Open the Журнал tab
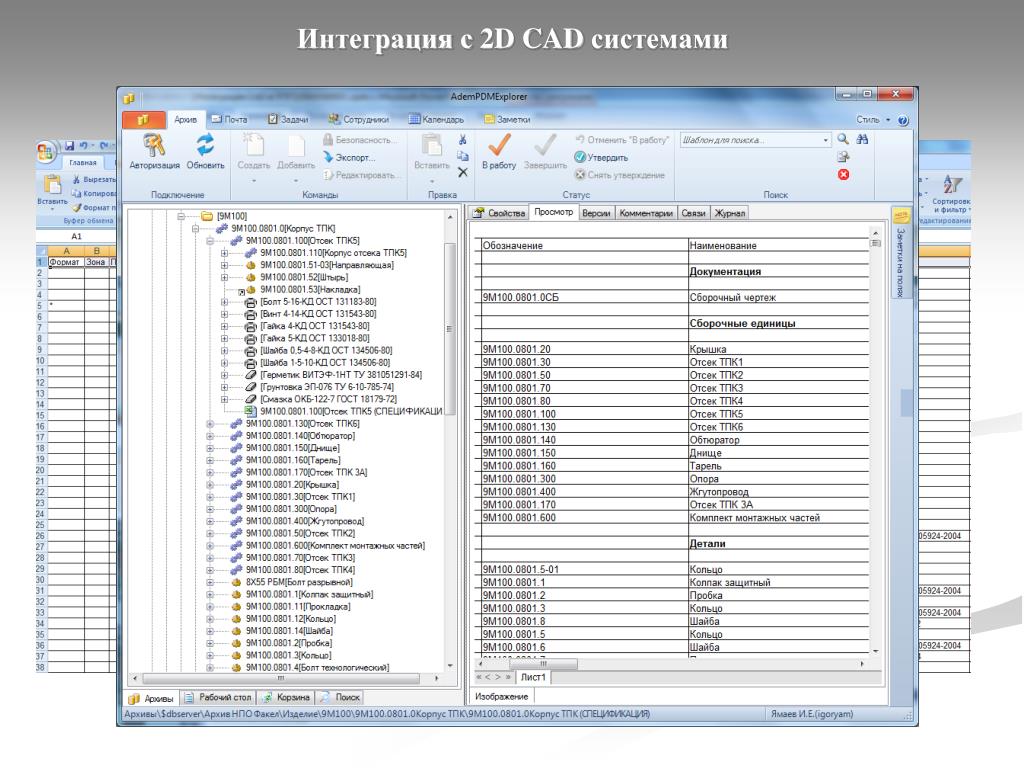Viewport: 1024px width, 768px height. pyautogui.click(x=729, y=213)
